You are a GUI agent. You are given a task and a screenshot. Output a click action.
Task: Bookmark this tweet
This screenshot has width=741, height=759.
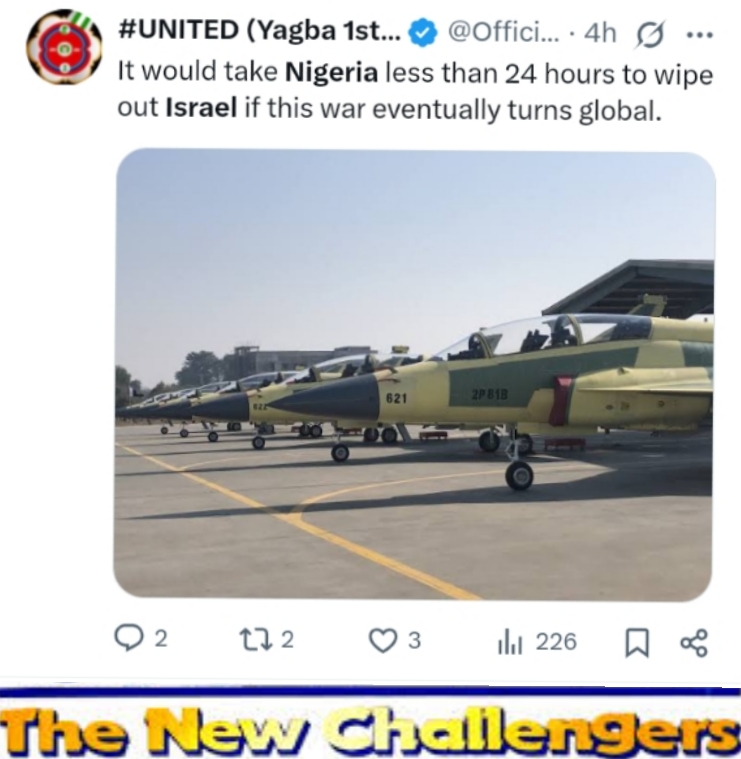click(x=637, y=642)
